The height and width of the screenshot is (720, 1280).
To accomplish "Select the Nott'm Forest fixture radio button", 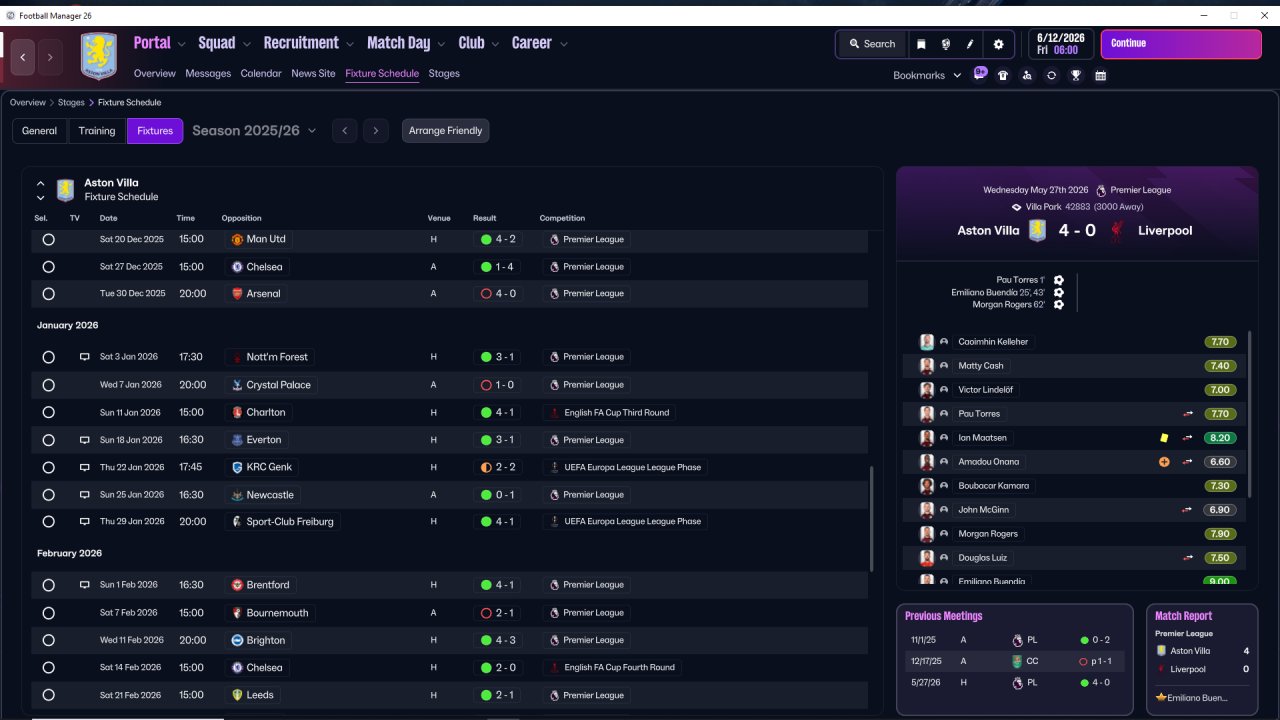I will (x=48, y=357).
